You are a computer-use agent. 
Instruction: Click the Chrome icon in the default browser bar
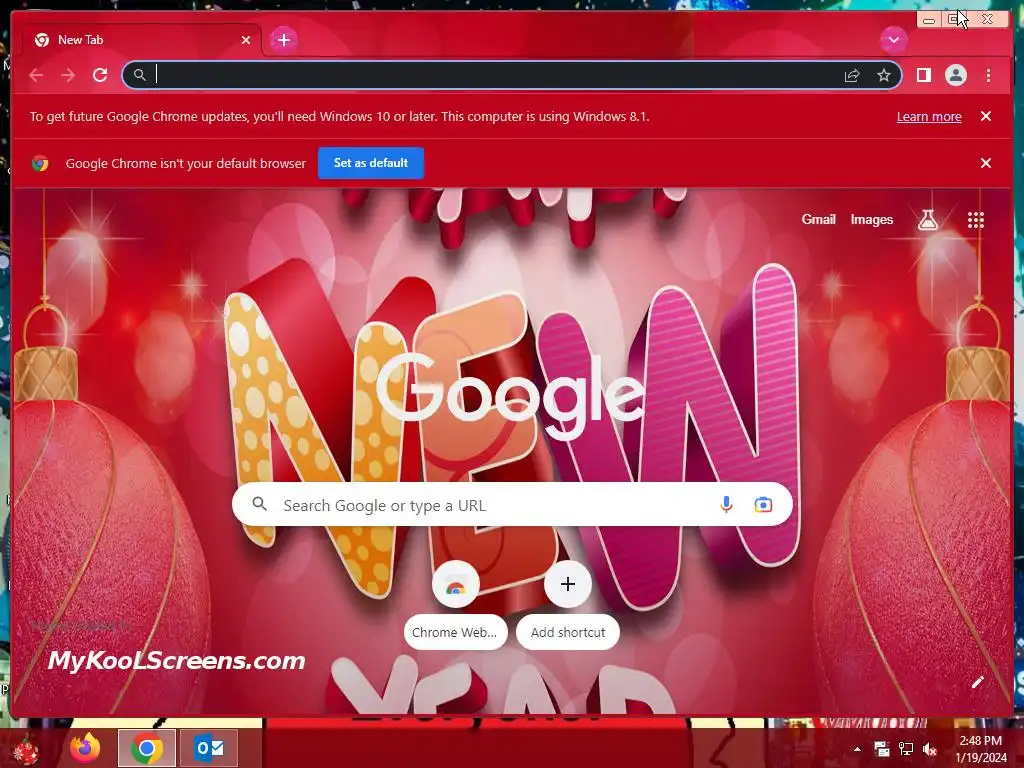pyautogui.click(x=40, y=163)
